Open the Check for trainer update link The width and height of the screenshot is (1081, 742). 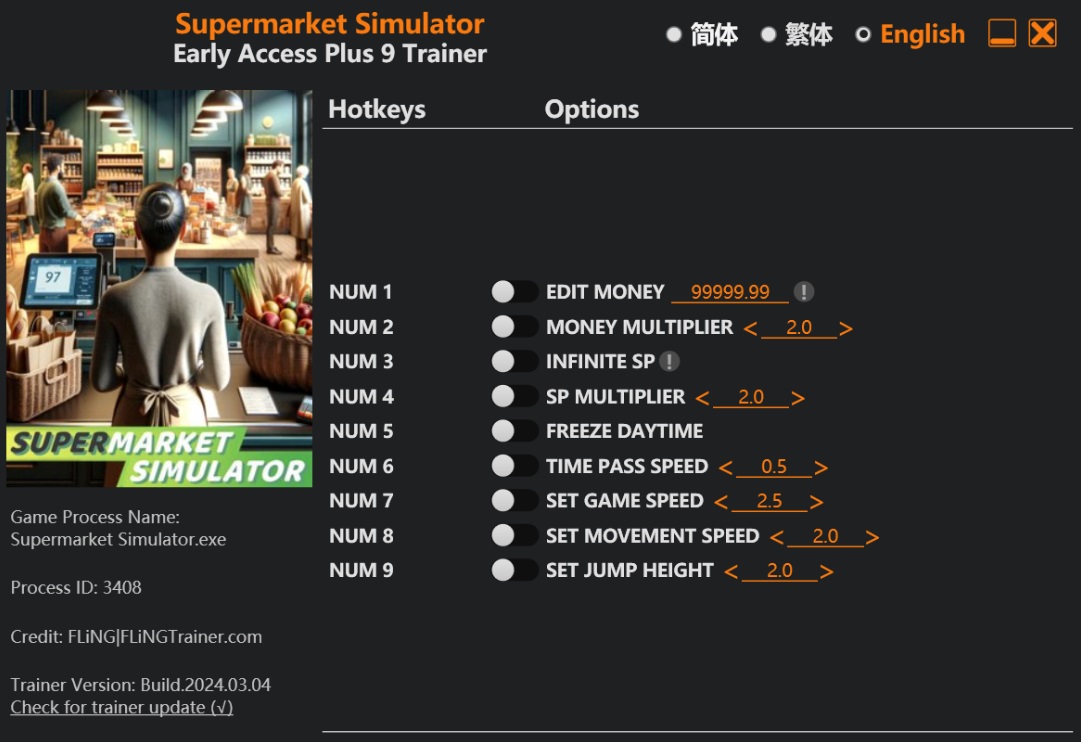[x=121, y=707]
